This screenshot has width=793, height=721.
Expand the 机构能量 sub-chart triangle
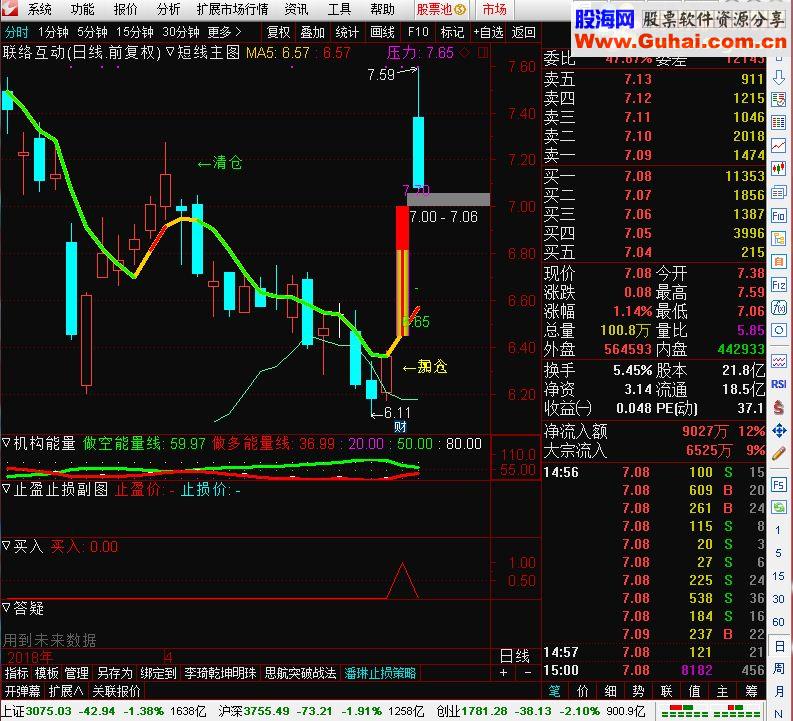[x=6, y=443]
